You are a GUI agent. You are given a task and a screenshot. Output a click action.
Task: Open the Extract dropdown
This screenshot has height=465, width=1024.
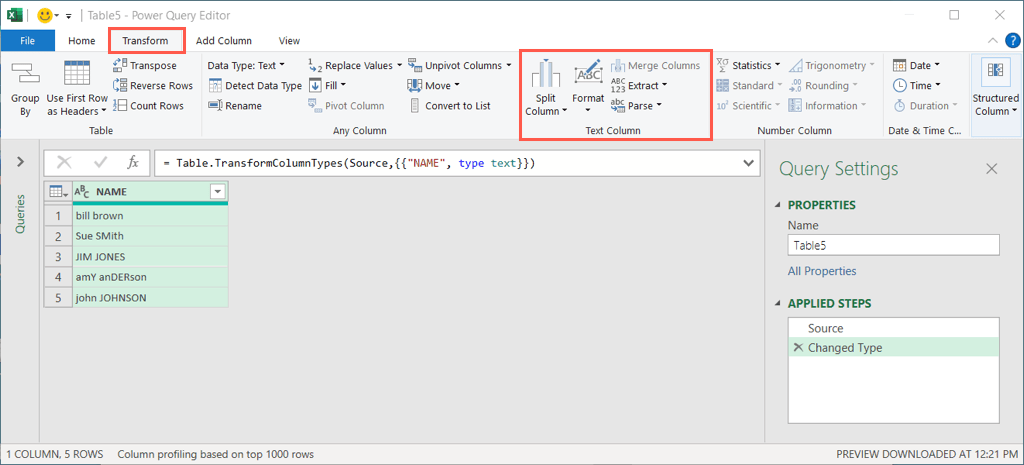pos(639,86)
